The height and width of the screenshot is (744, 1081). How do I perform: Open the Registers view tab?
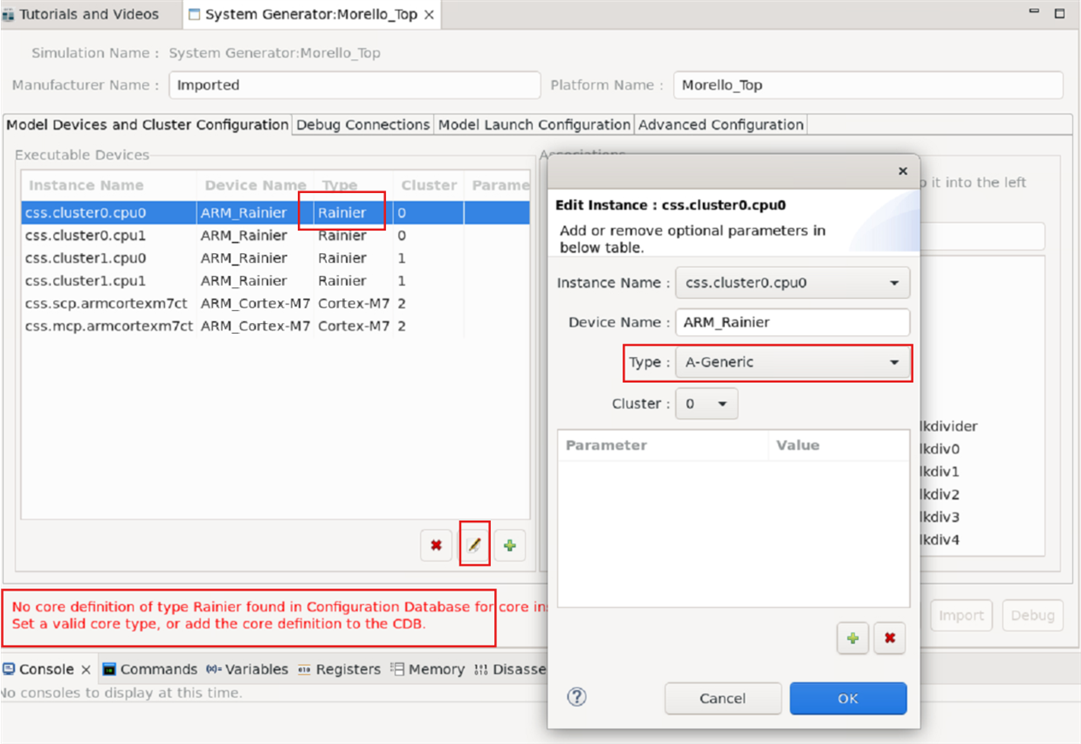[x=339, y=669]
